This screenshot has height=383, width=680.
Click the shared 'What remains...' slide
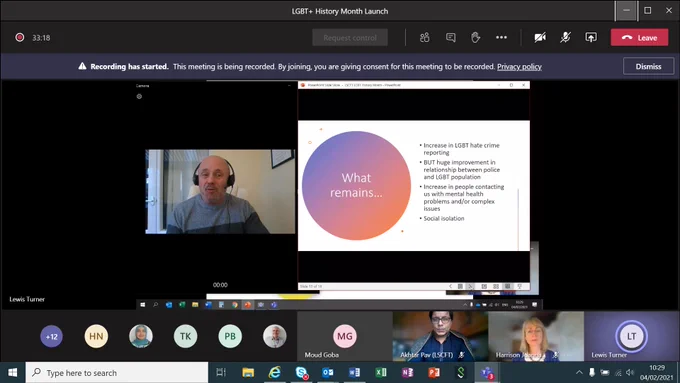click(414, 186)
